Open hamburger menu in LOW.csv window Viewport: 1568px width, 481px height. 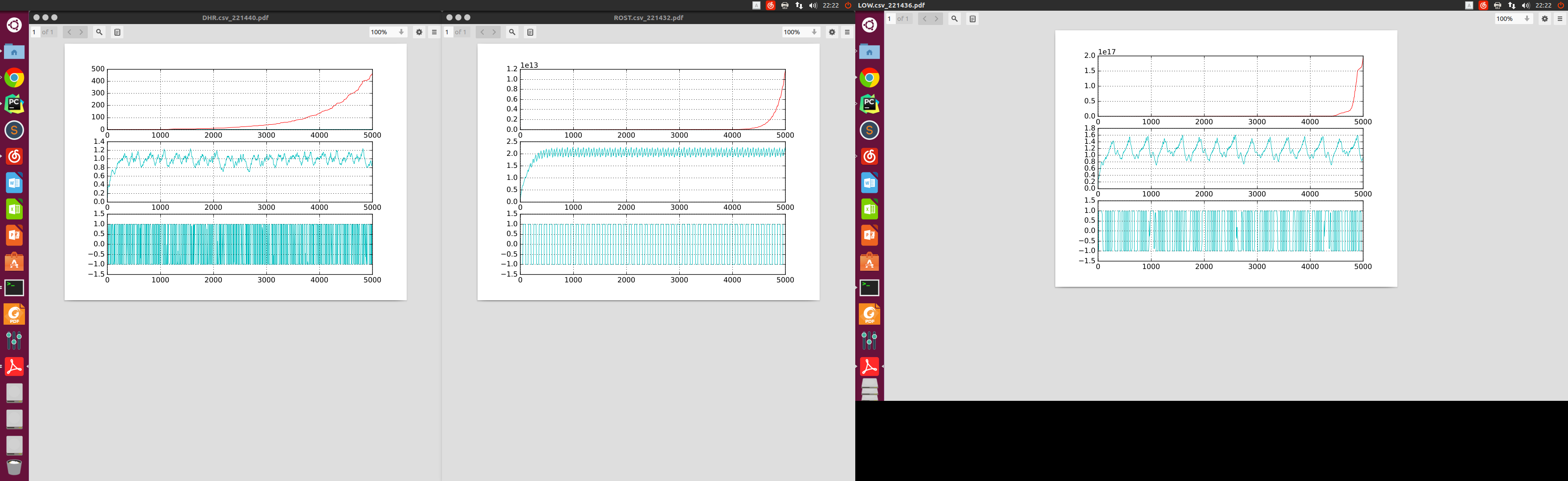(1560, 19)
